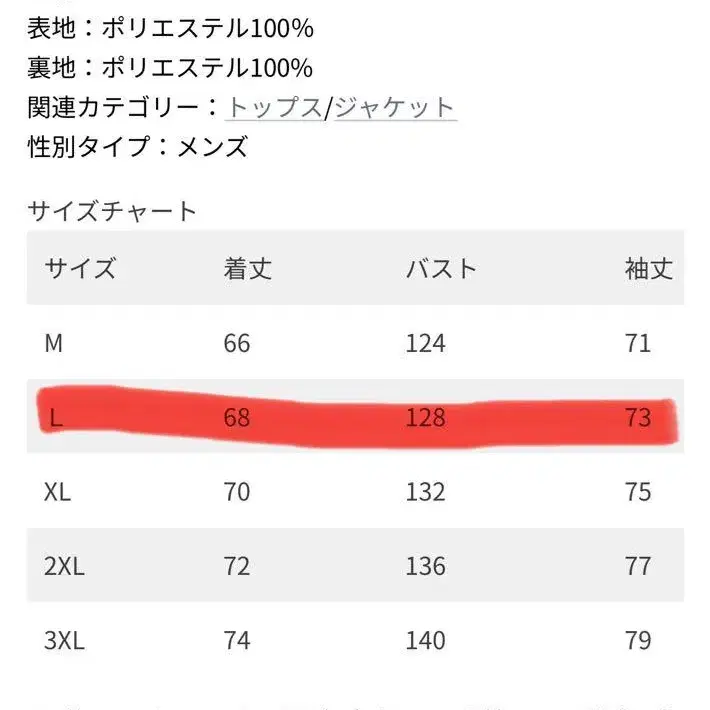Open the ジャケット category link
Screen dimensions: 710x710
click(394, 107)
